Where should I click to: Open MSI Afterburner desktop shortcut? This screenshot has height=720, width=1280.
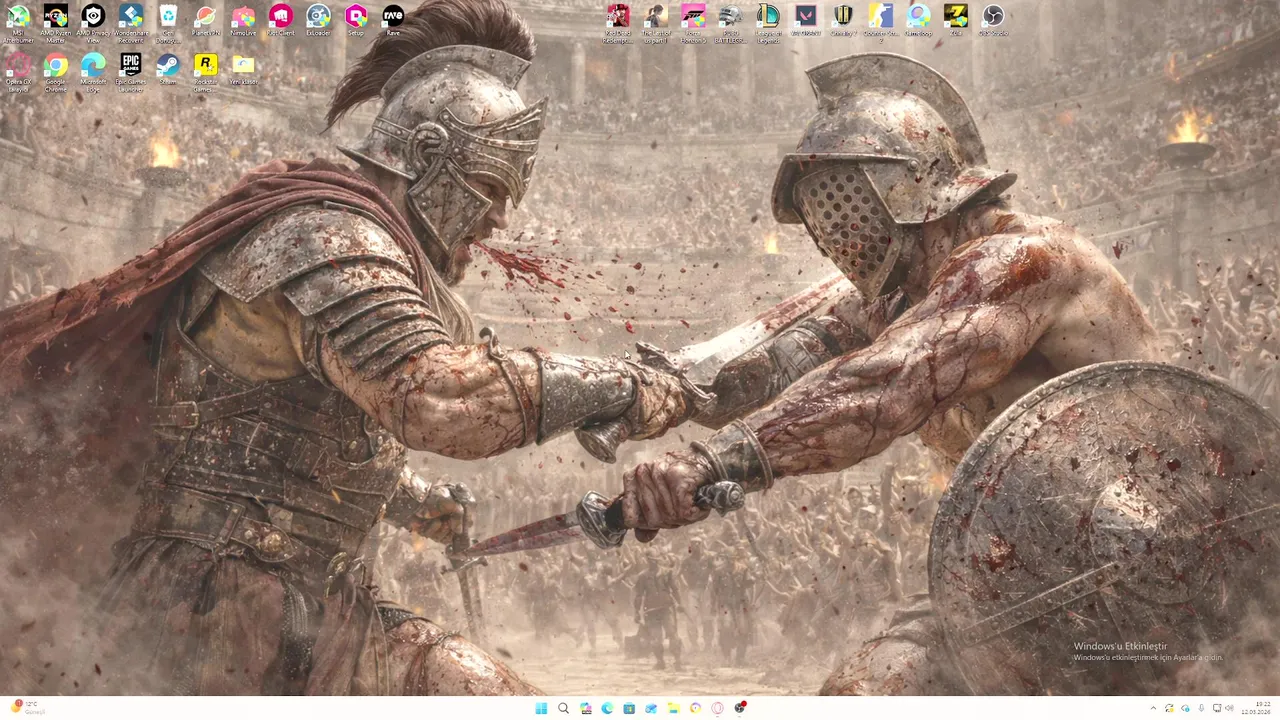pyautogui.click(x=18, y=23)
